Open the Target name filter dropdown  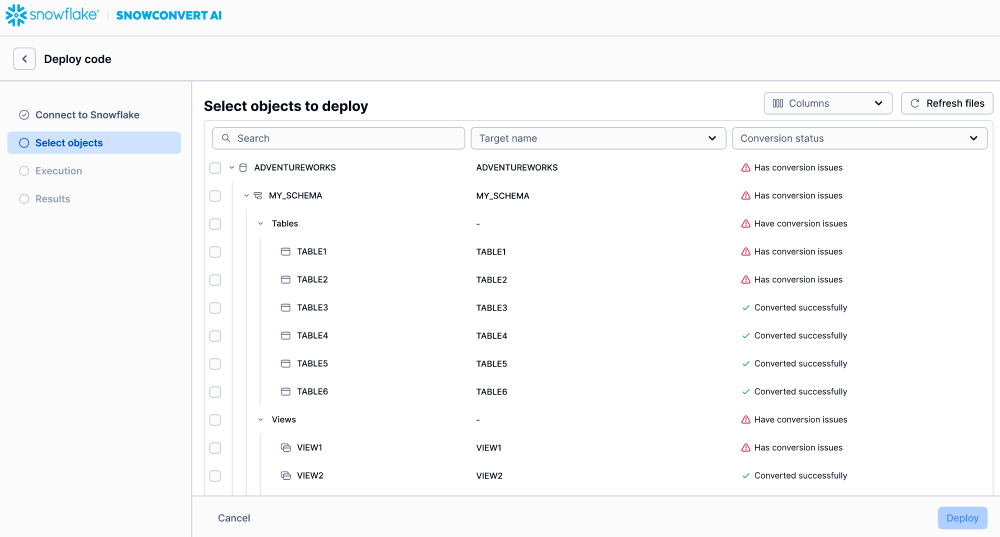[598, 138]
